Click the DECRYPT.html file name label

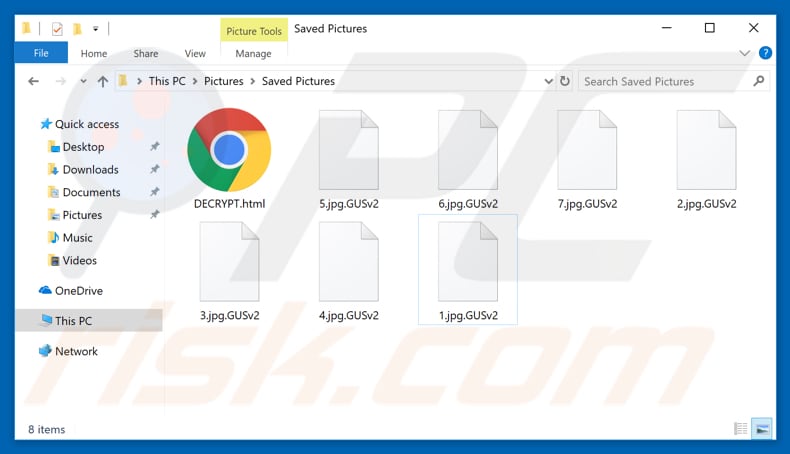click(x=229, y=204)
